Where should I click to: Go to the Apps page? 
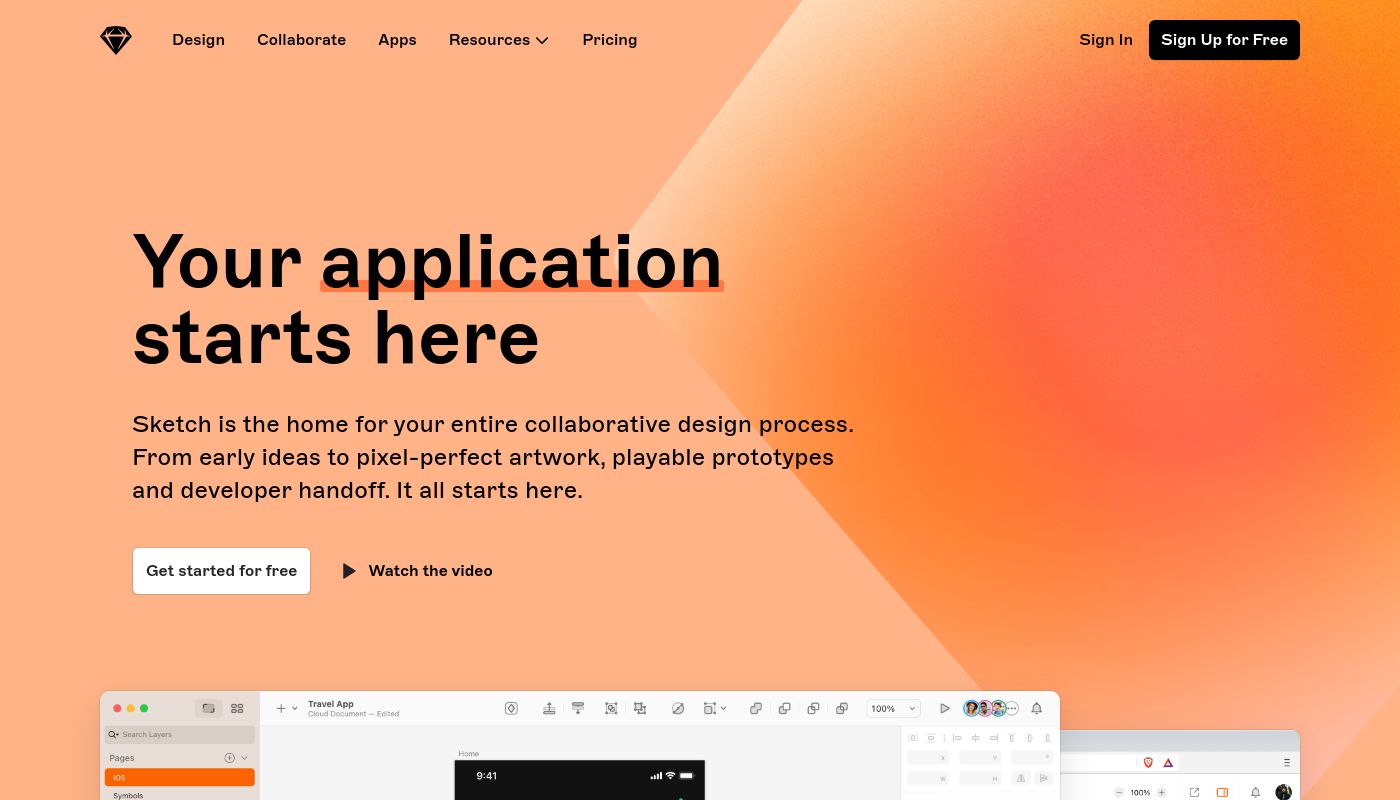point(397,40)
